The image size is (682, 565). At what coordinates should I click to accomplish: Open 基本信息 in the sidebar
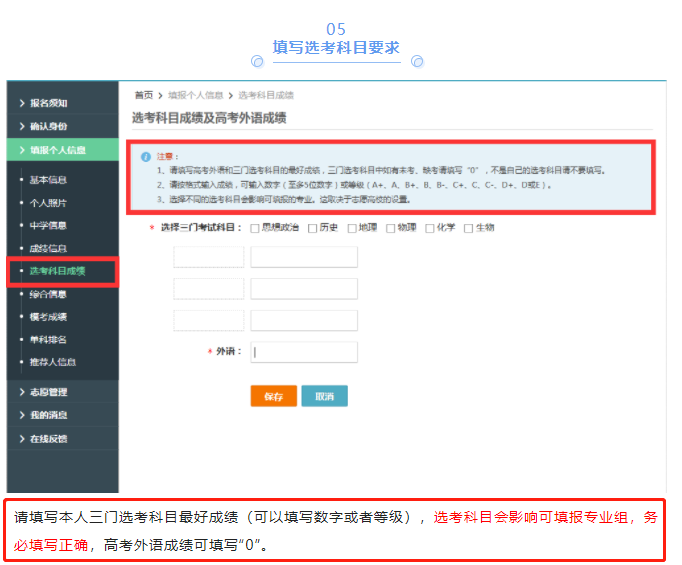click(x=48, y=180)
